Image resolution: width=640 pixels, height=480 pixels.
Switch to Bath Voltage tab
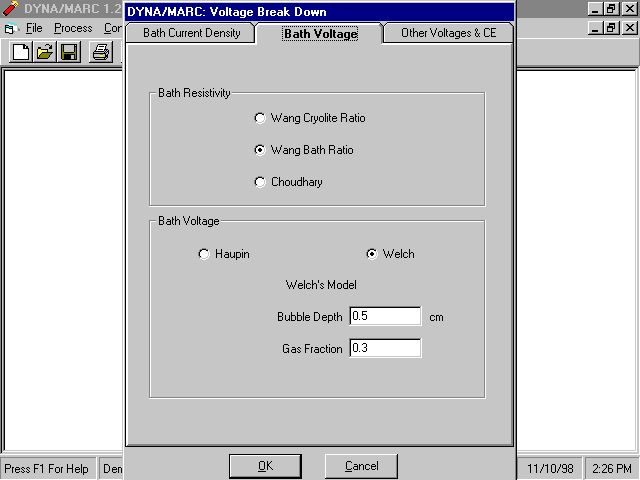pyautogui.click(x=320, y=33)
